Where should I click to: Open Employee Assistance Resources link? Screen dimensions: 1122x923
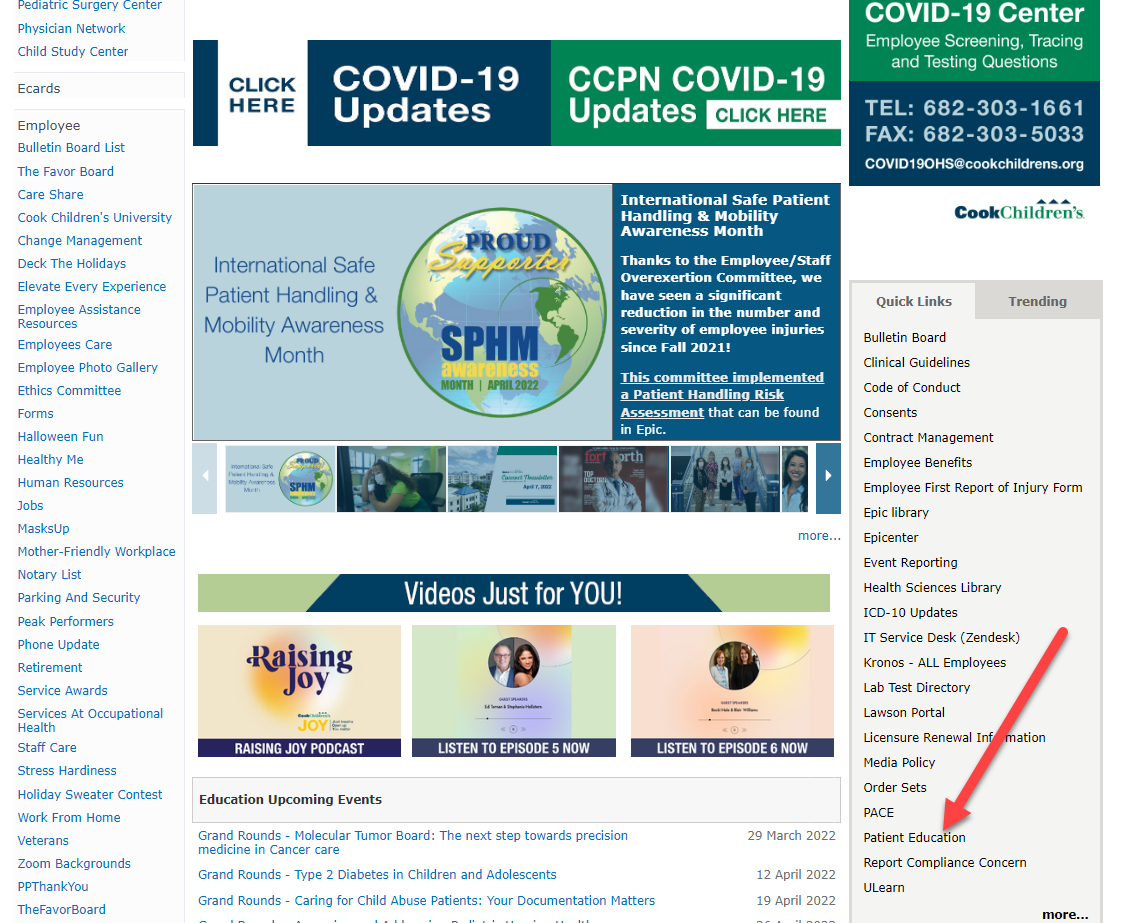(x=79, y=316)
